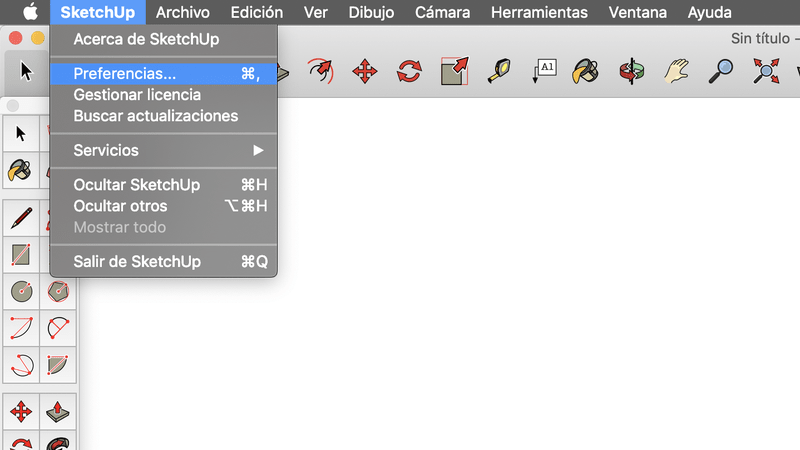The width and height of the screenshot is (800, 450).
Task: Select Gestionar licencia
Action: (x=164, y=95)
